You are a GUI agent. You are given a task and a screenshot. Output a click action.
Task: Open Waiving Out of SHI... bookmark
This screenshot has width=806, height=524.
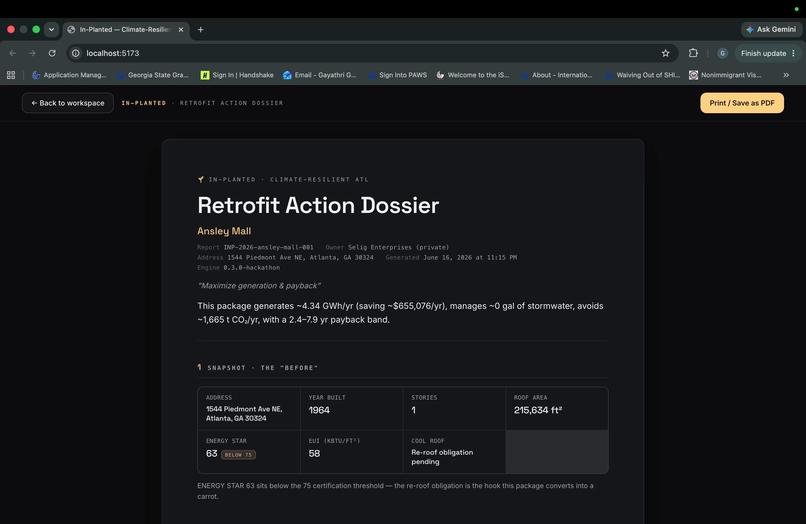pos(643,75)
